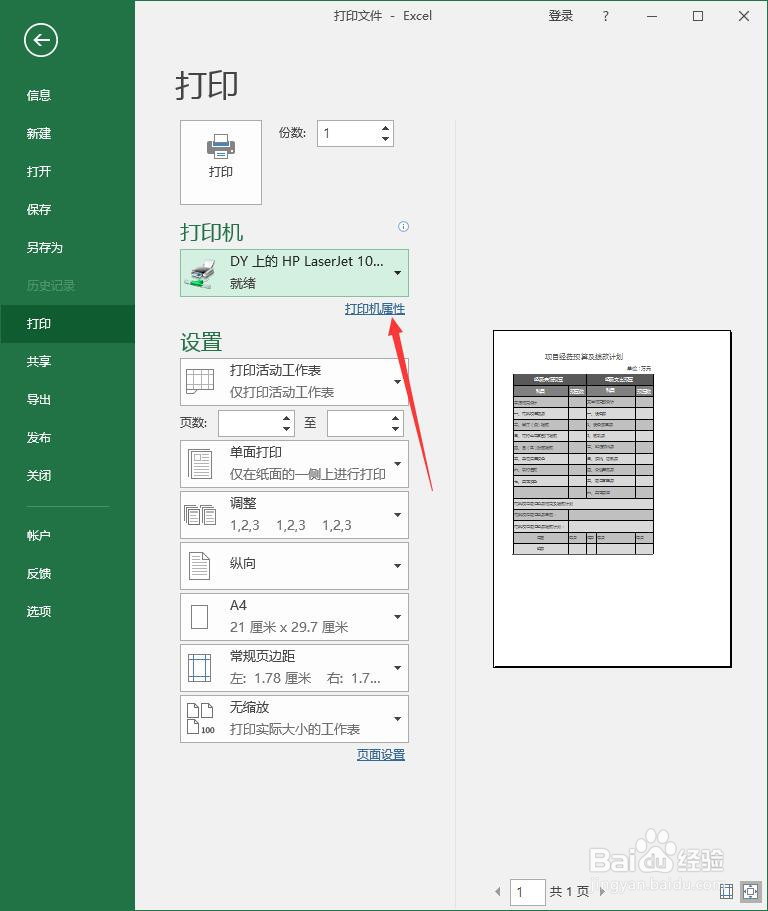Screen dimensions: 768x911
Task: Click the margins layout icon
Action: click(x=199, y=668)
